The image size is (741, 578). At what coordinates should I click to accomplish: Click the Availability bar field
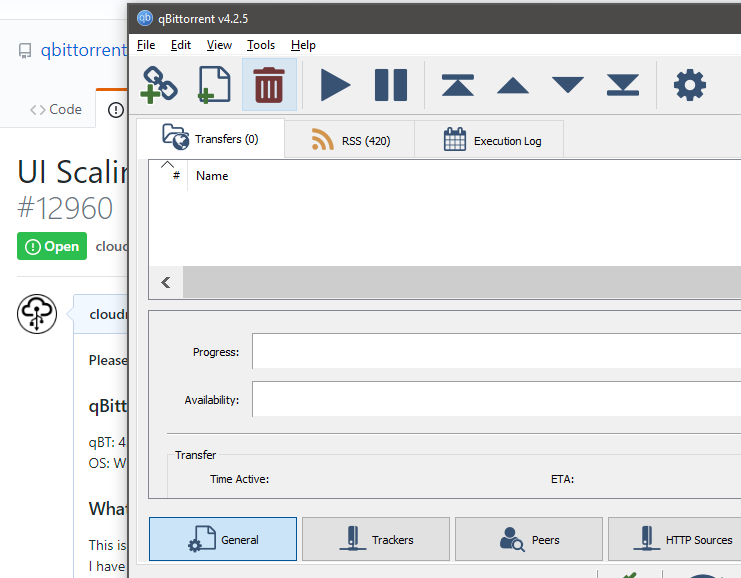click(x=496, y=399)
